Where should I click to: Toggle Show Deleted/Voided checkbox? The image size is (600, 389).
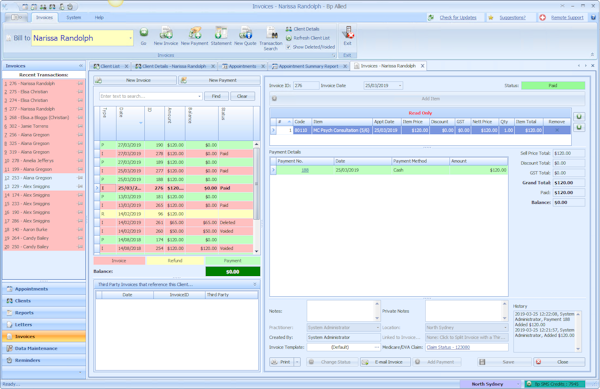(x=289, y=47)
